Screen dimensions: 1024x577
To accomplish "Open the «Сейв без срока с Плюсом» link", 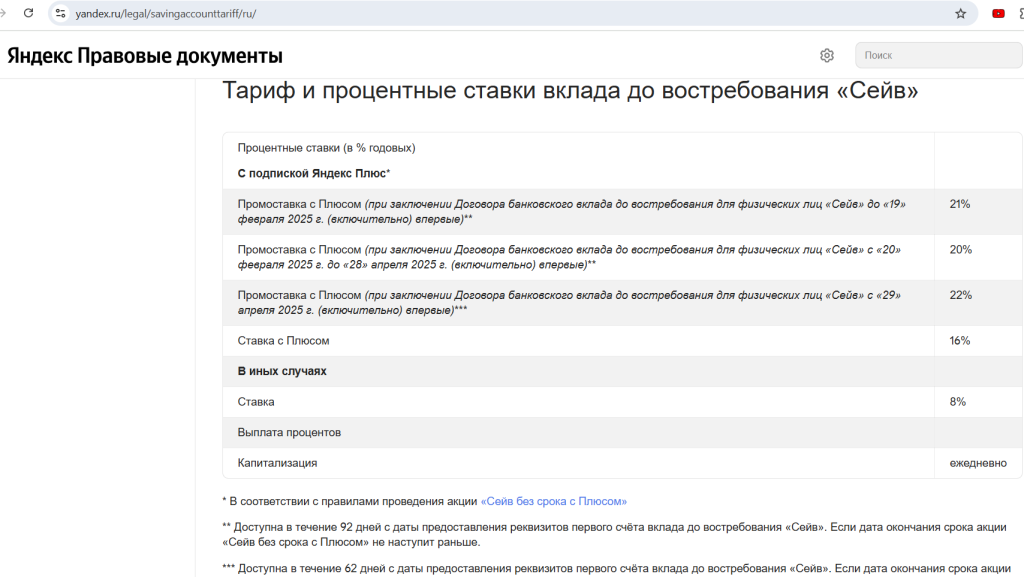I will tap(553, 501).
